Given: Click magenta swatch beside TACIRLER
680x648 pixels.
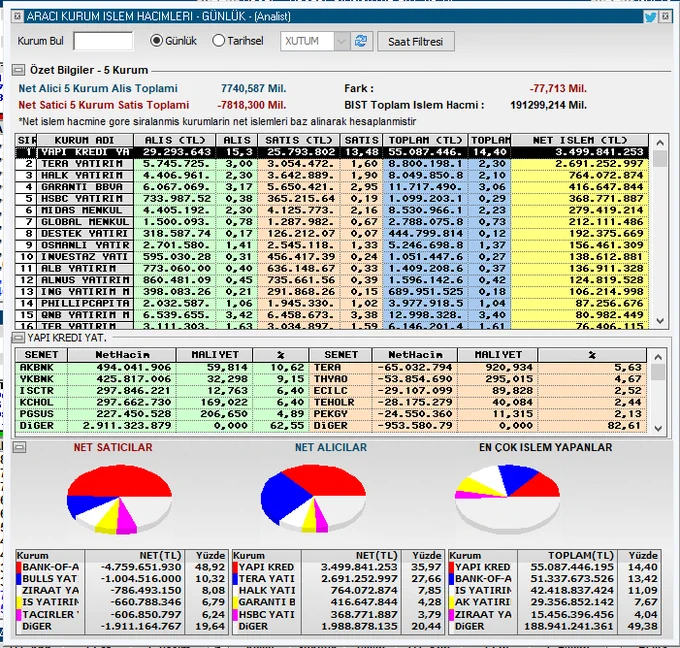Looking at the screenshot, I should 19,615.
